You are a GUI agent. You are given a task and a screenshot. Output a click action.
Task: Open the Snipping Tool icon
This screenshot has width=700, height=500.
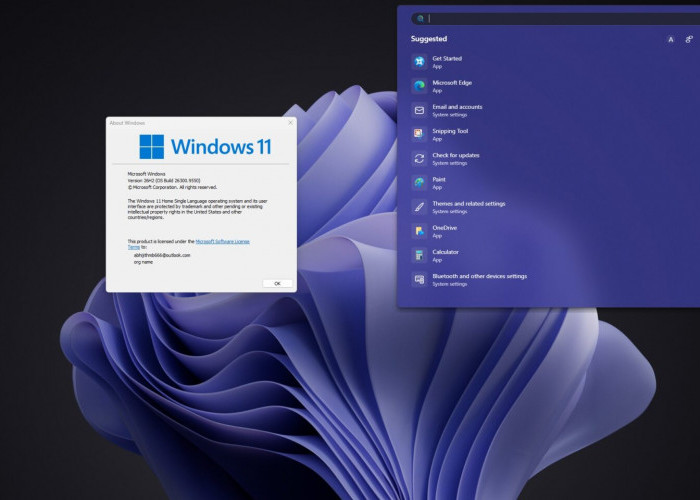pos(419,134)
